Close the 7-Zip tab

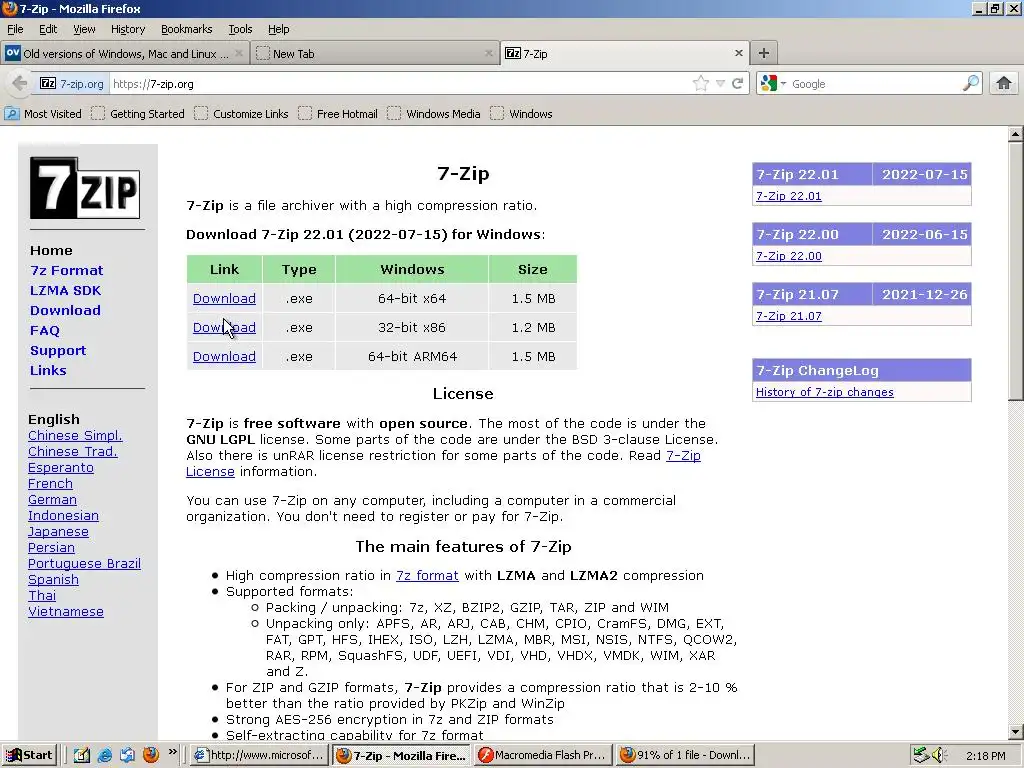coord(739,53)
